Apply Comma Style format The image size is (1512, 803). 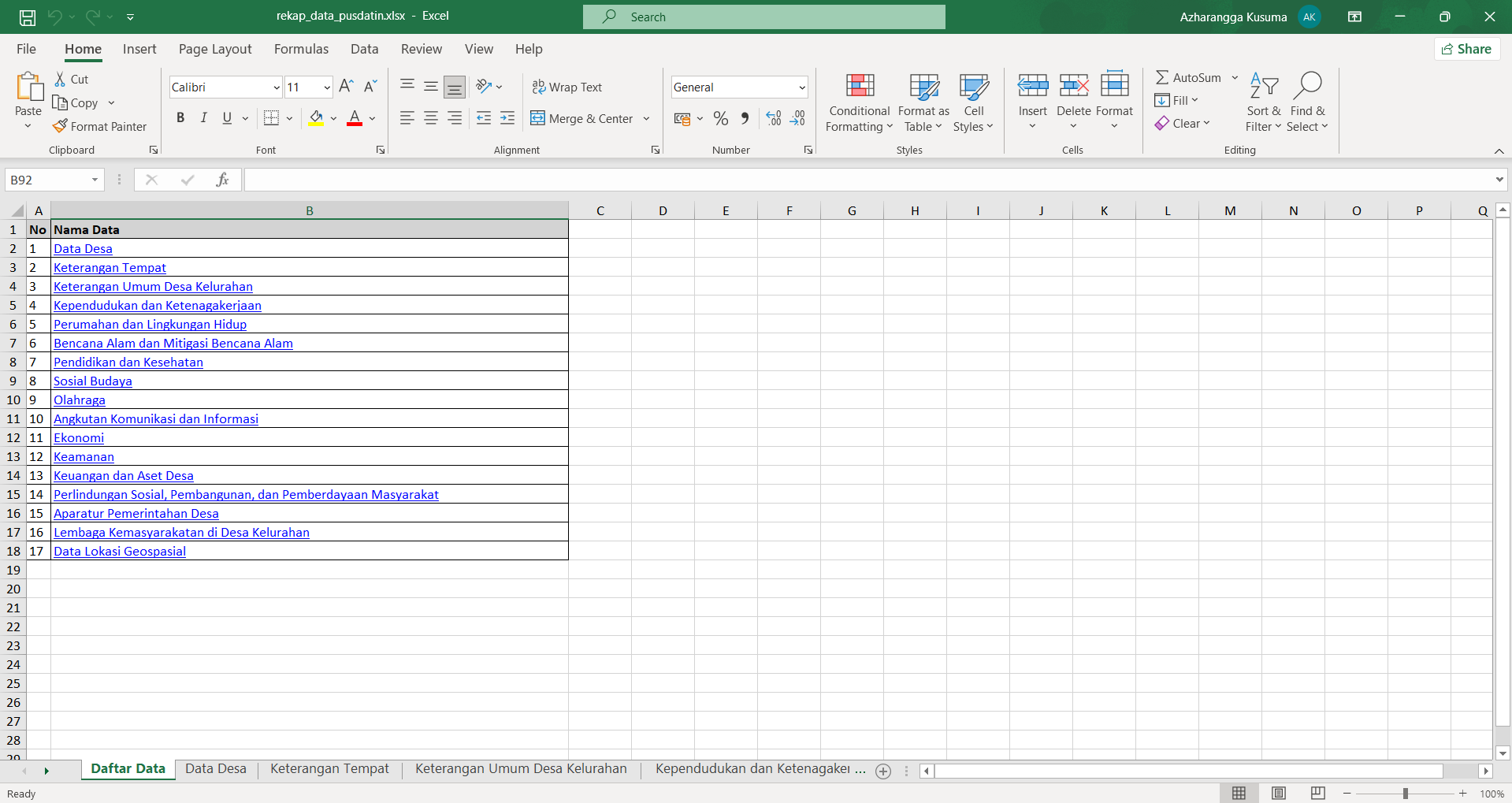(745, 118)
